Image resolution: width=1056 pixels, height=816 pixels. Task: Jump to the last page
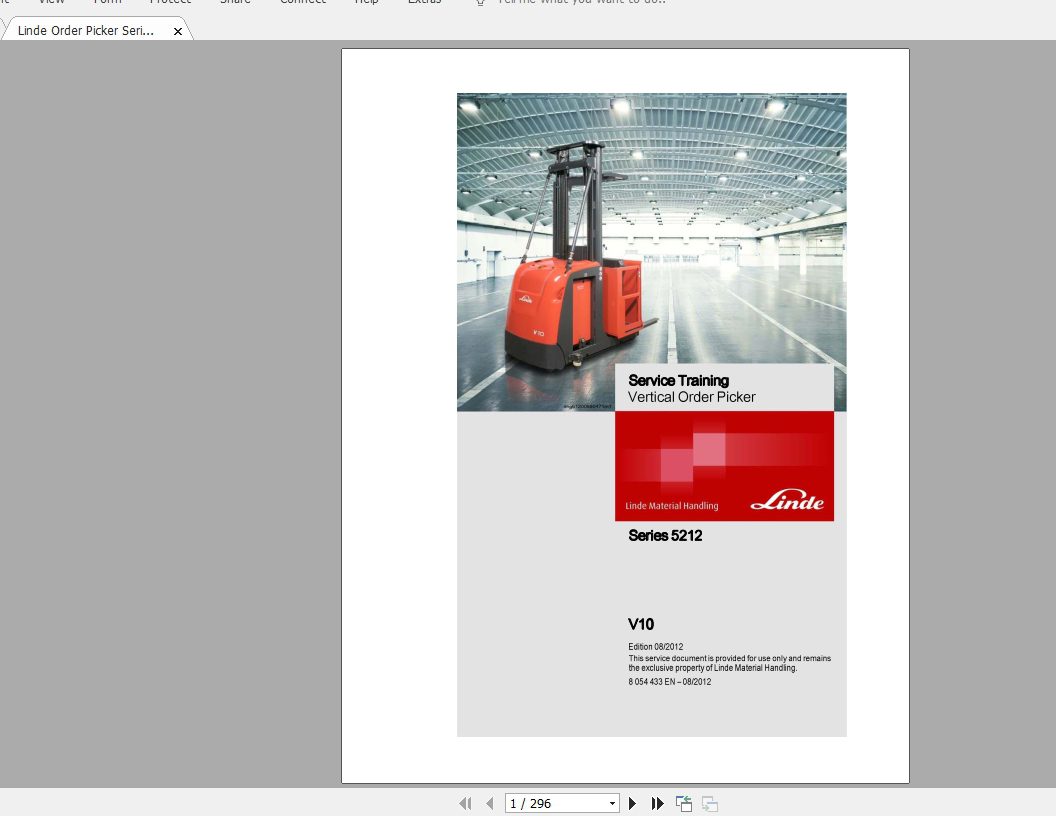pos(657,803)
